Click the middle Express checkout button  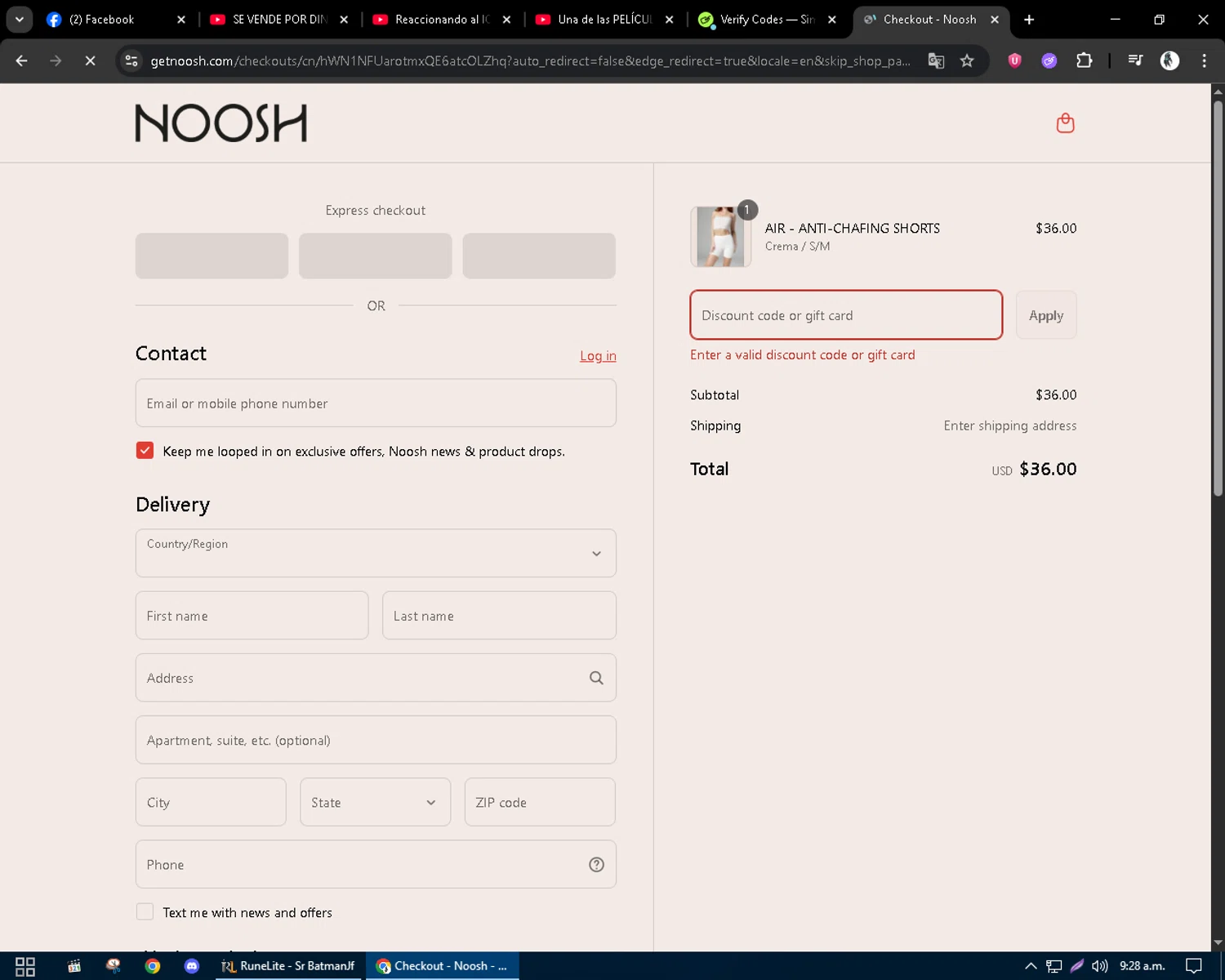[376, 256]
